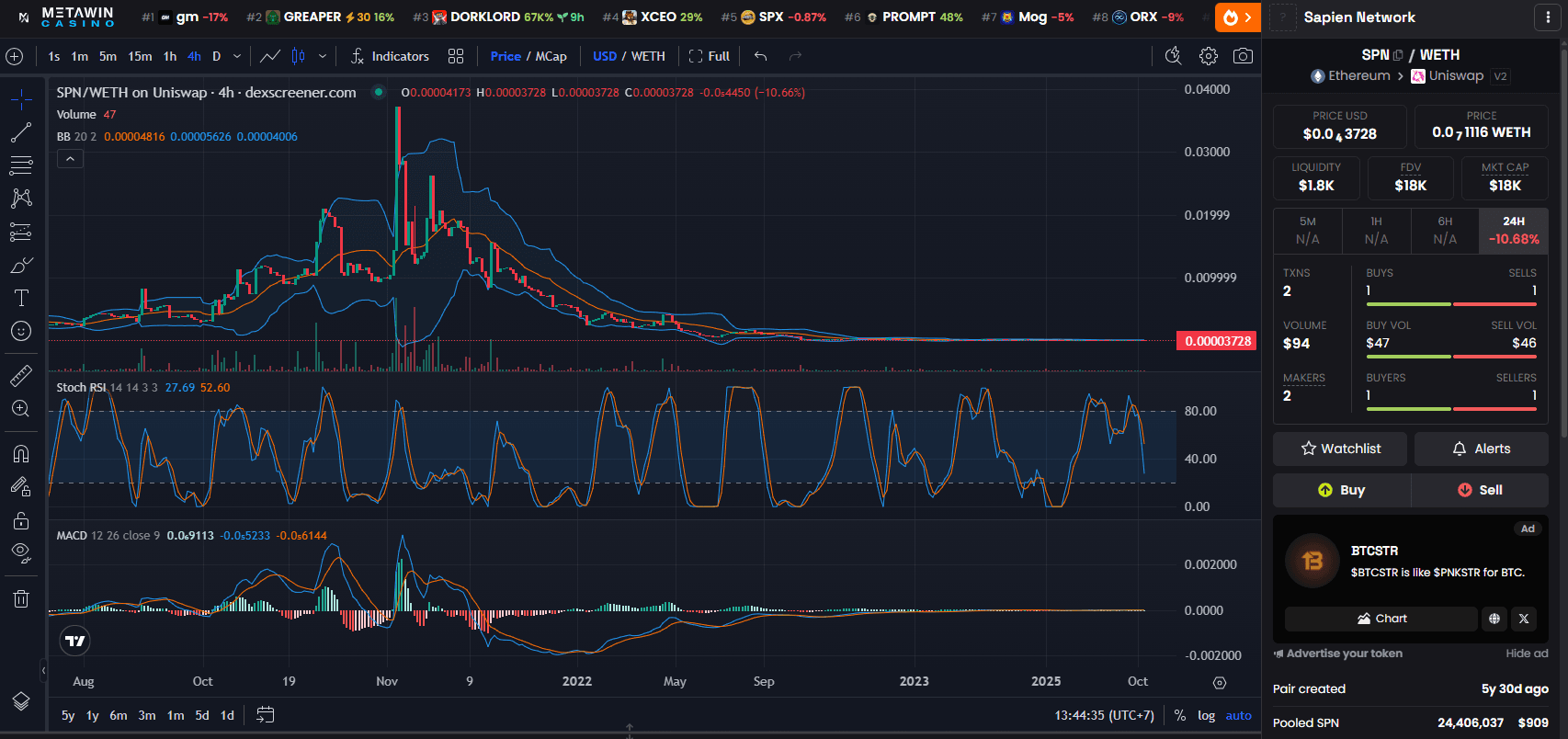The width and height of the screenshot is (1568, 739).
Task: Select the 4h timeframe
Action: coord(194,56)
